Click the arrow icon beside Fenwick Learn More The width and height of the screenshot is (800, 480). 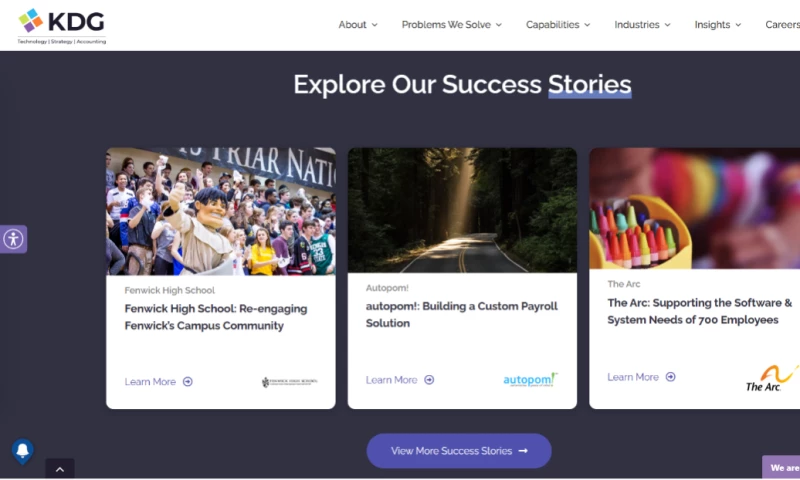pos(188,382)
